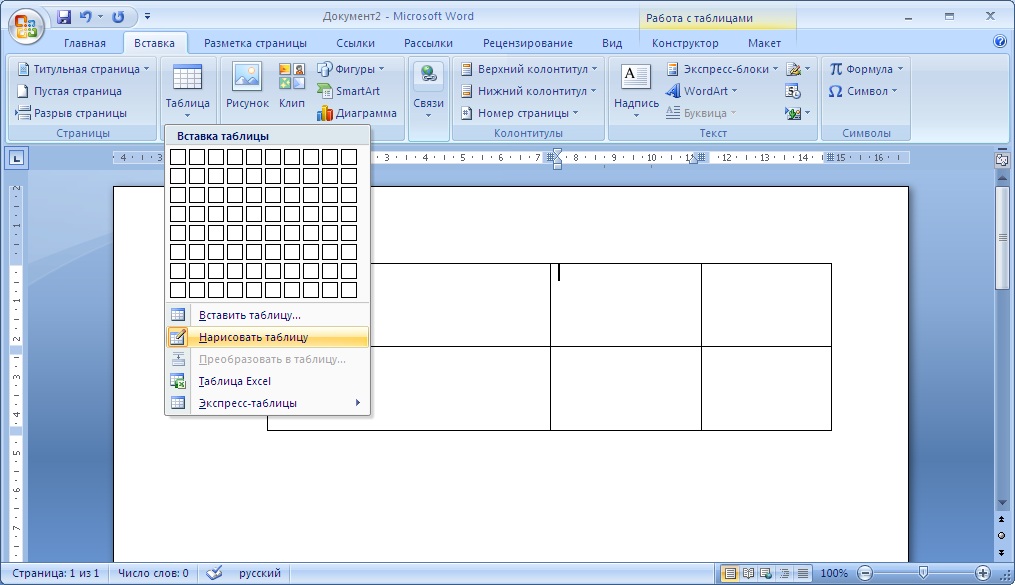Screen dimensions: 1015x585
Task: Click the tab stop selector at ruler corner
Action: pos(16,158)
